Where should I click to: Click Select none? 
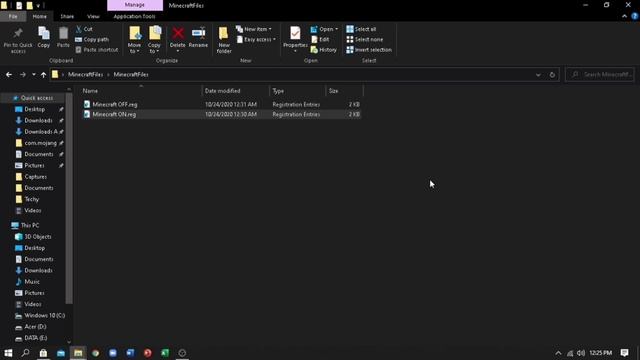(364, 40)
